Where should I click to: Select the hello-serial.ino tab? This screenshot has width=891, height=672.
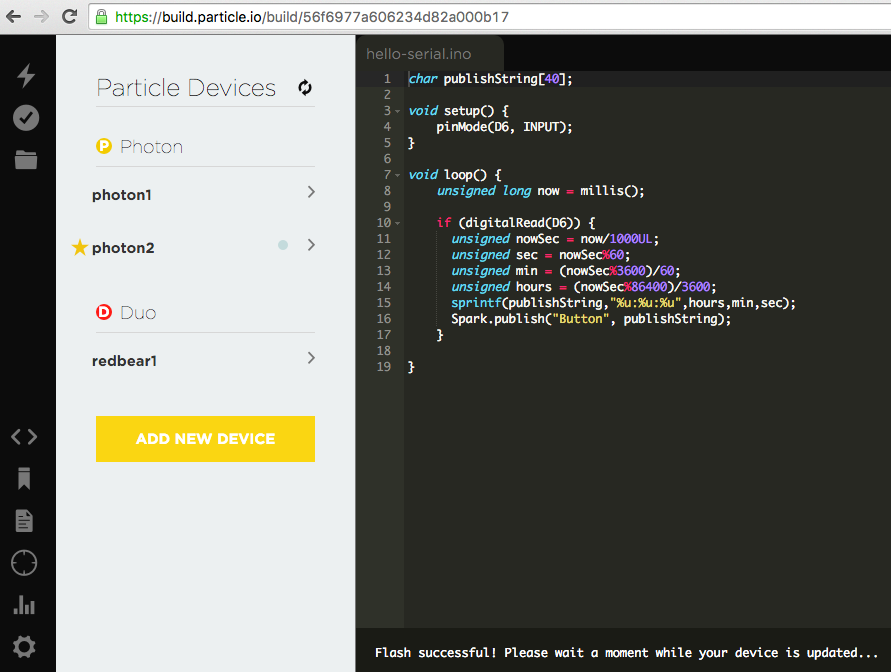pos(419,54)
